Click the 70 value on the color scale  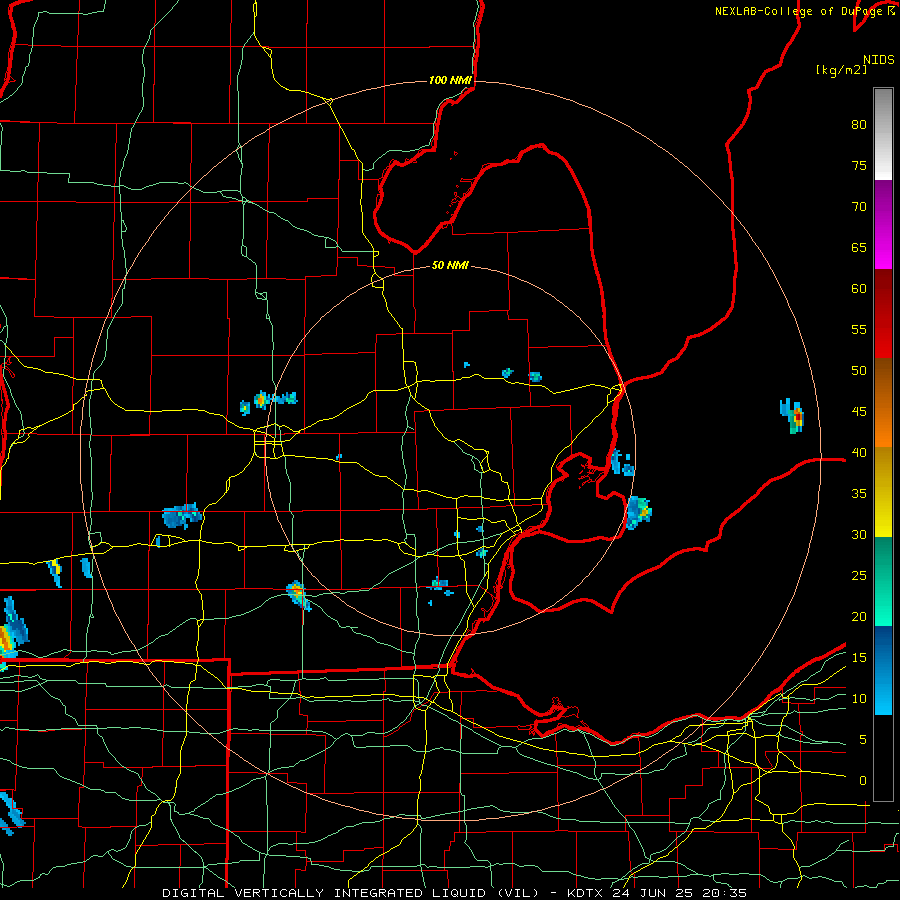click(859, 207)
